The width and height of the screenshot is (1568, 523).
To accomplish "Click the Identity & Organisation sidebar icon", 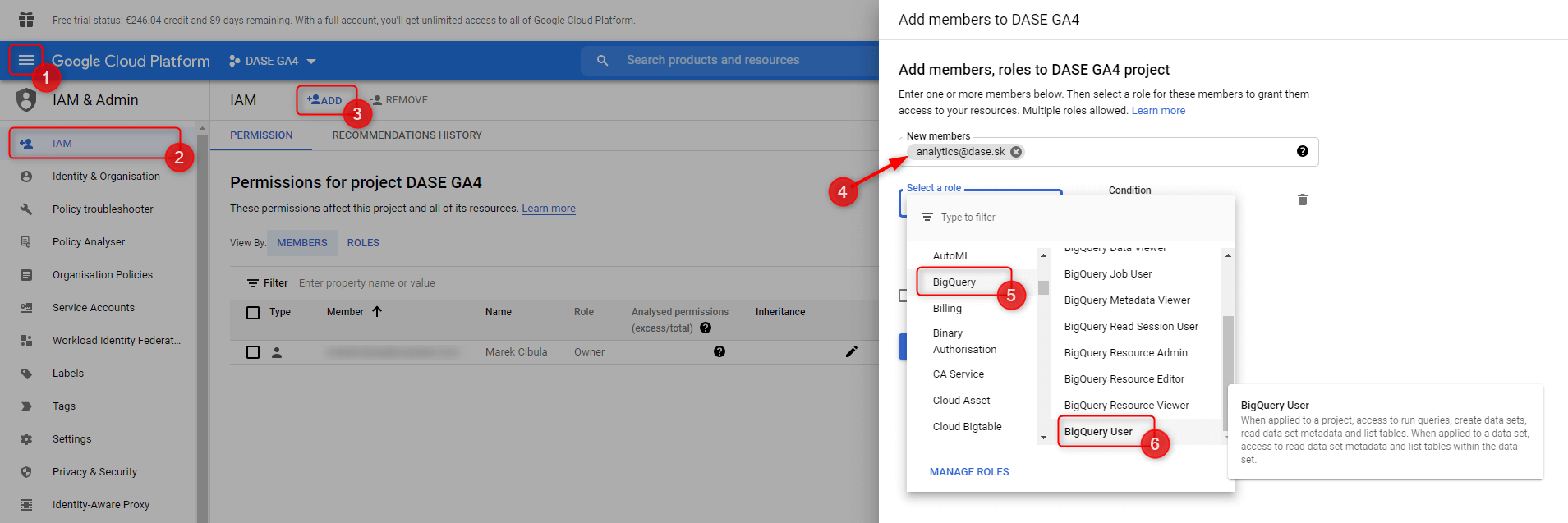I will 26,177.
